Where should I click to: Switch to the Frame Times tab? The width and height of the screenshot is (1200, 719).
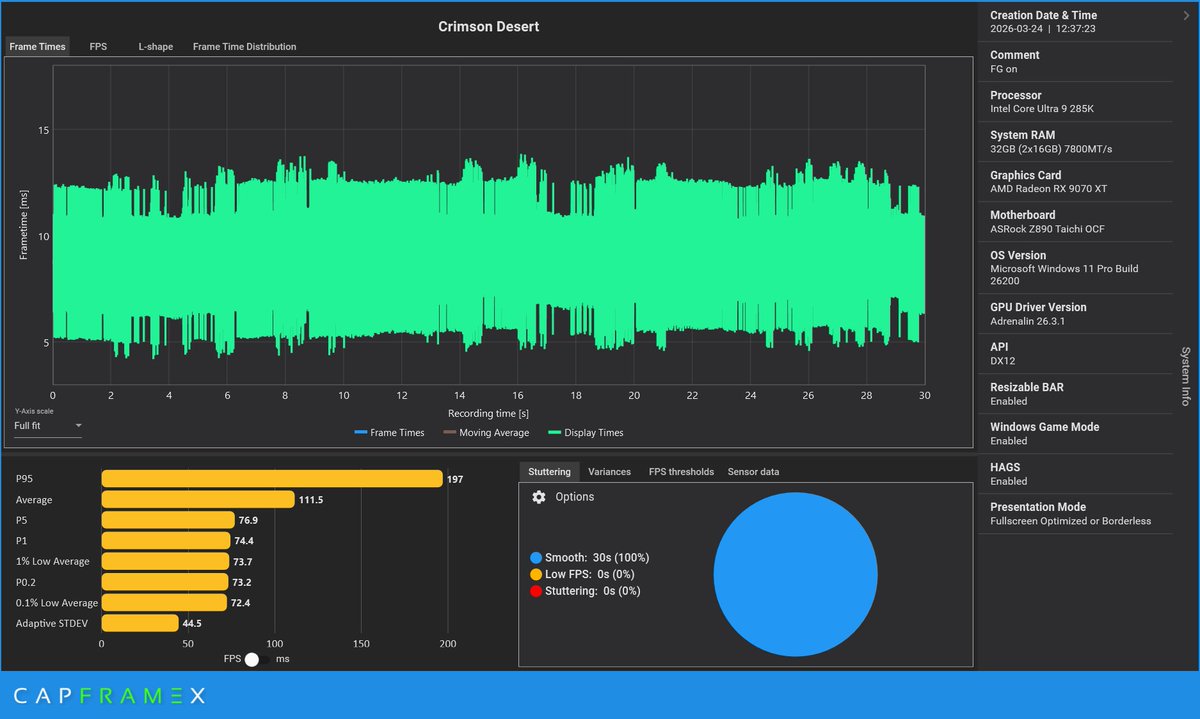(x=37, y=46)
